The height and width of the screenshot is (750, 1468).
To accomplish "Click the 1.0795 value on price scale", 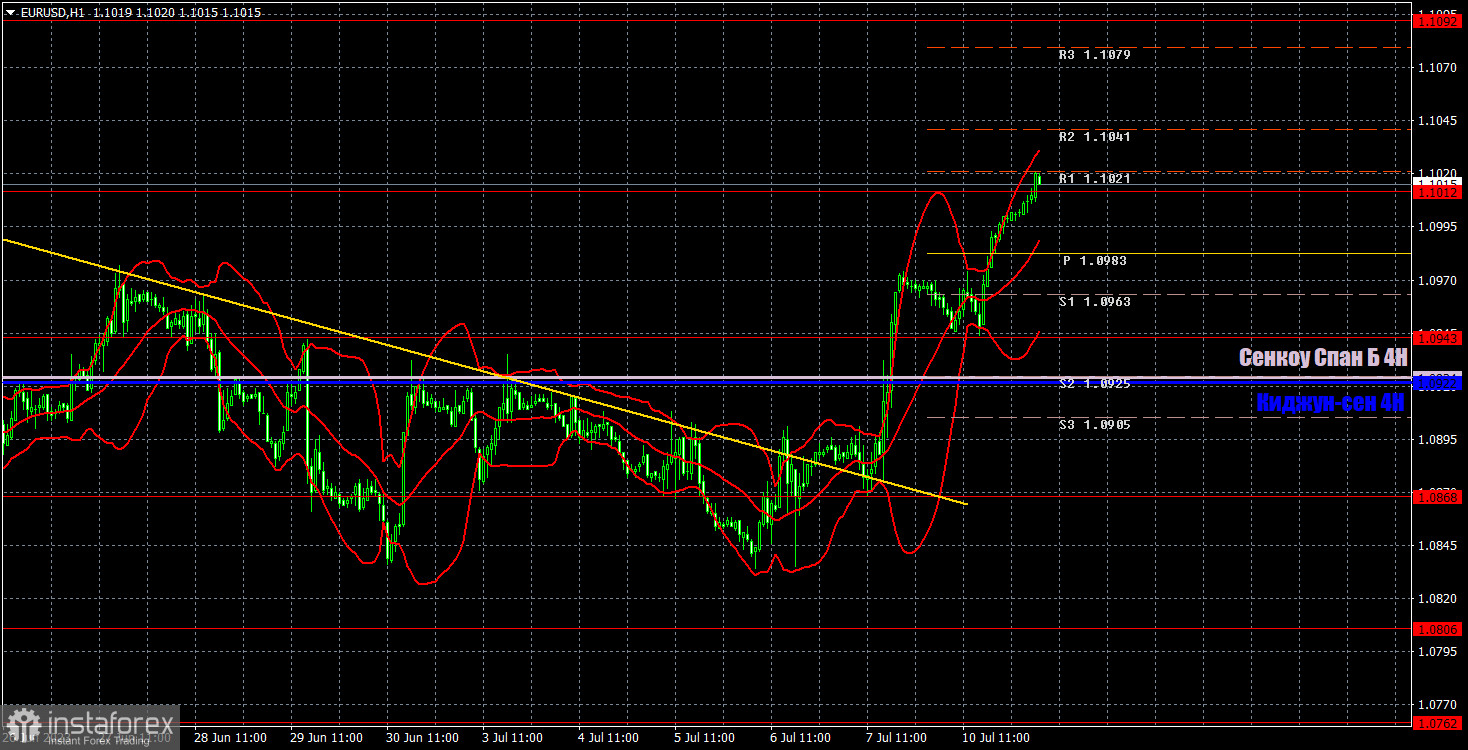I will (x=1435, y=651).
